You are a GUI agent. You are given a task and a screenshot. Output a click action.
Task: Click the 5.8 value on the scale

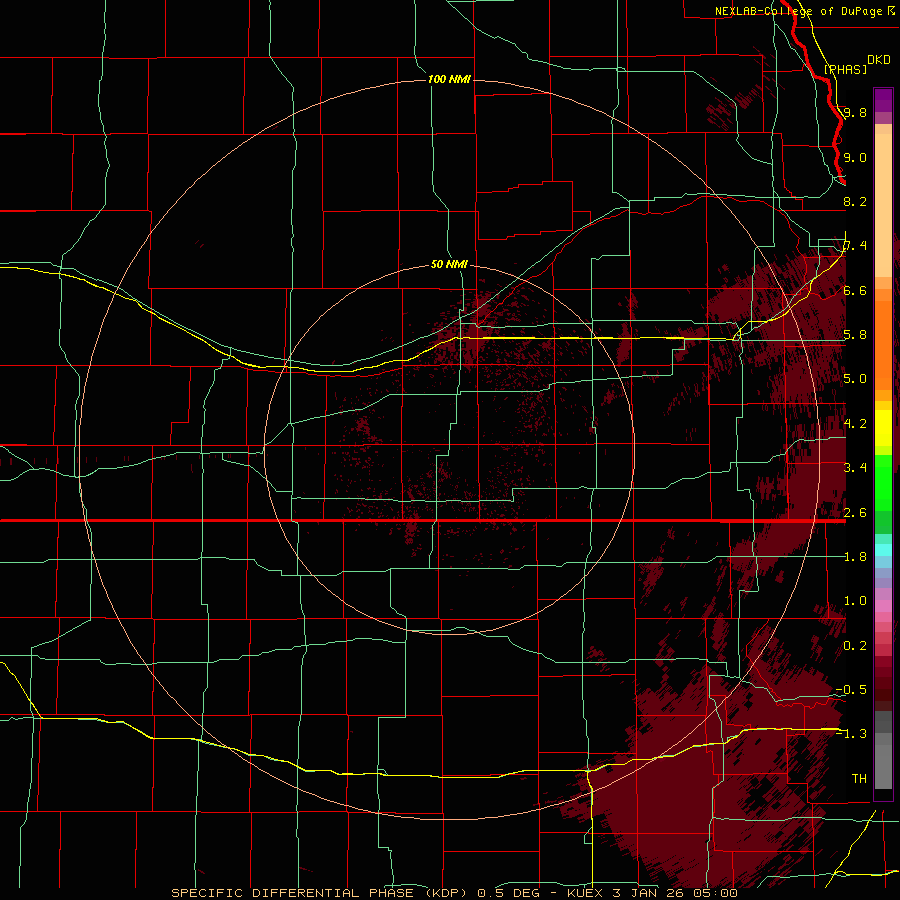855,335
